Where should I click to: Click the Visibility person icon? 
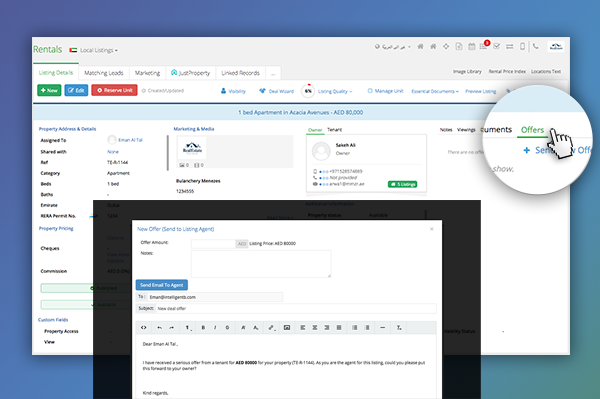(223, 91)
